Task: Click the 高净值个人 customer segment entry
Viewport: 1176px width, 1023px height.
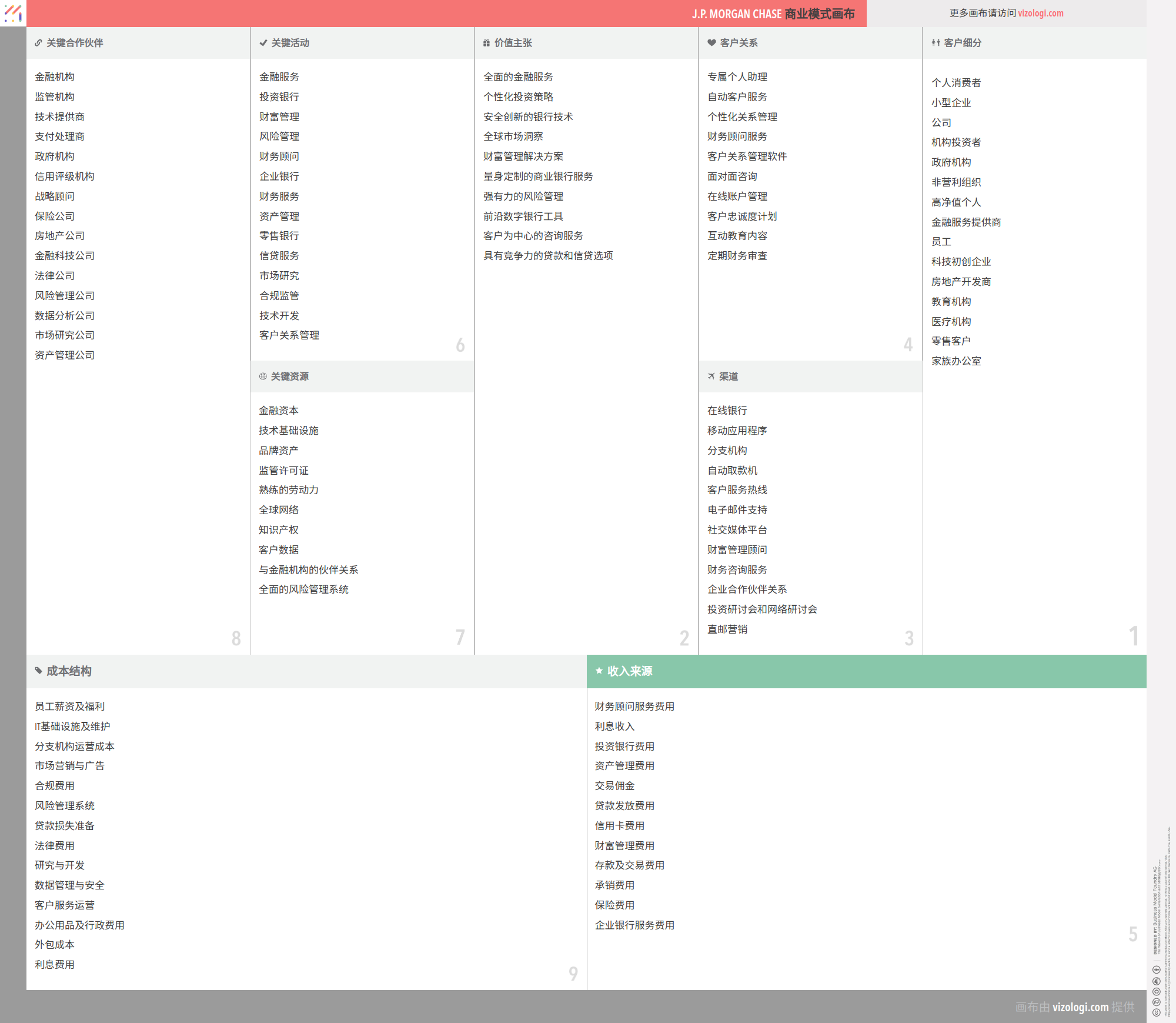Action: (x=955, y=202)
